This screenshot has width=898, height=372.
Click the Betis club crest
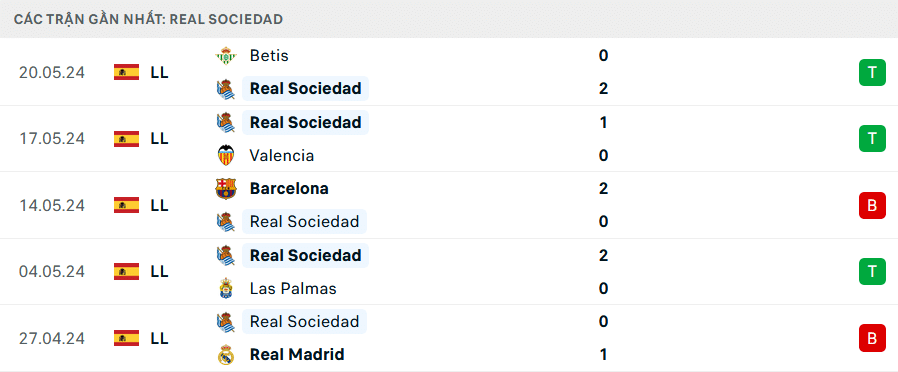coord(226,56)
